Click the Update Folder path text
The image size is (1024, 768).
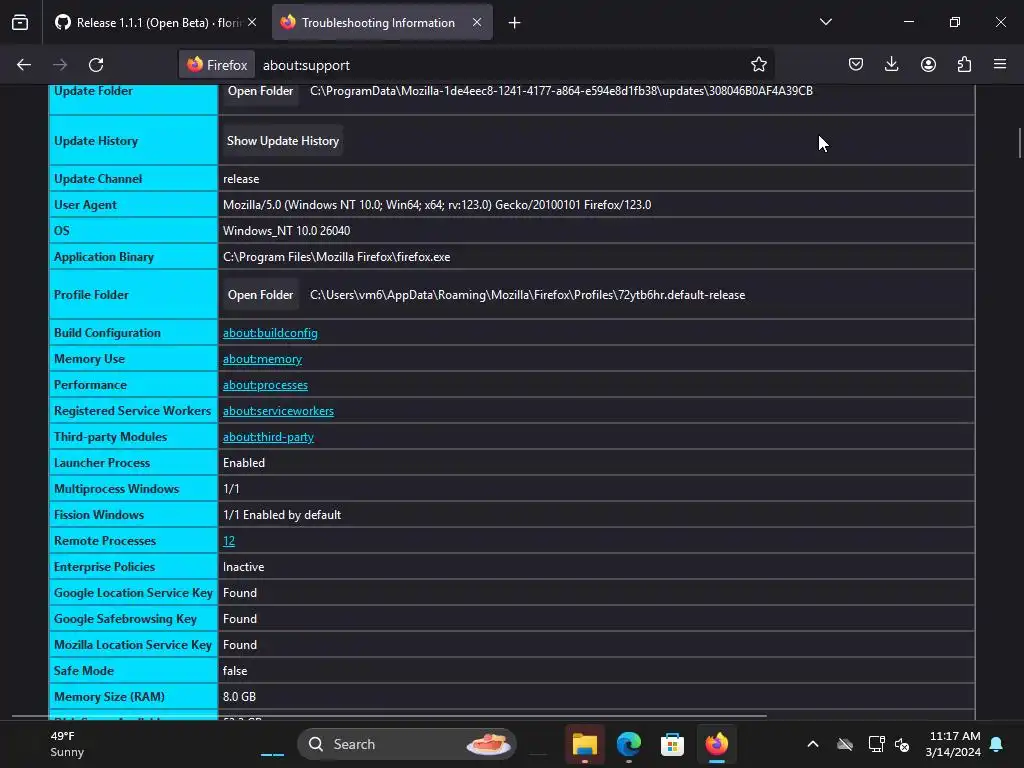tap(561, 91)
